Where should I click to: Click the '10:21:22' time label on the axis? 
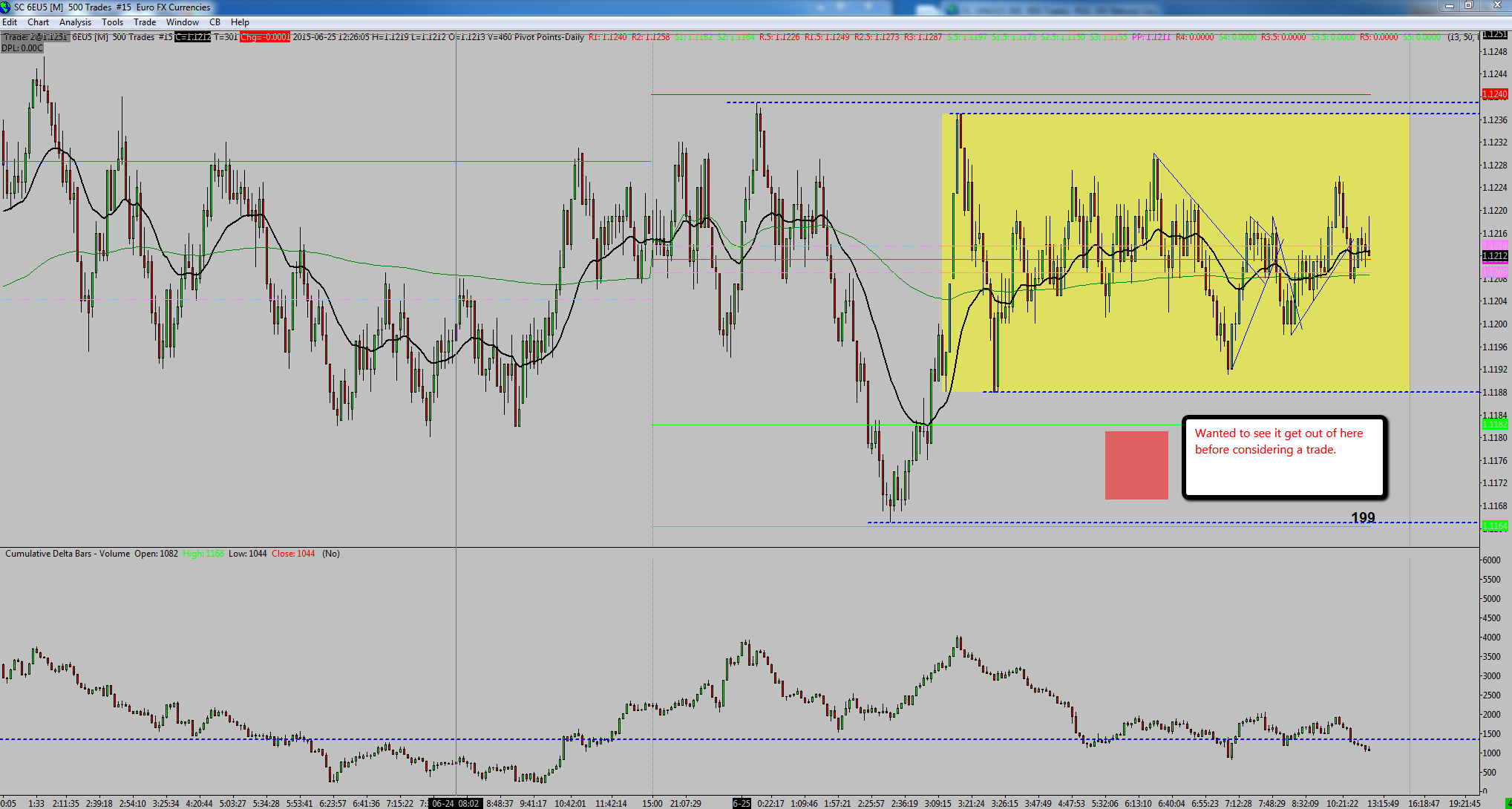coord(1342,803)
